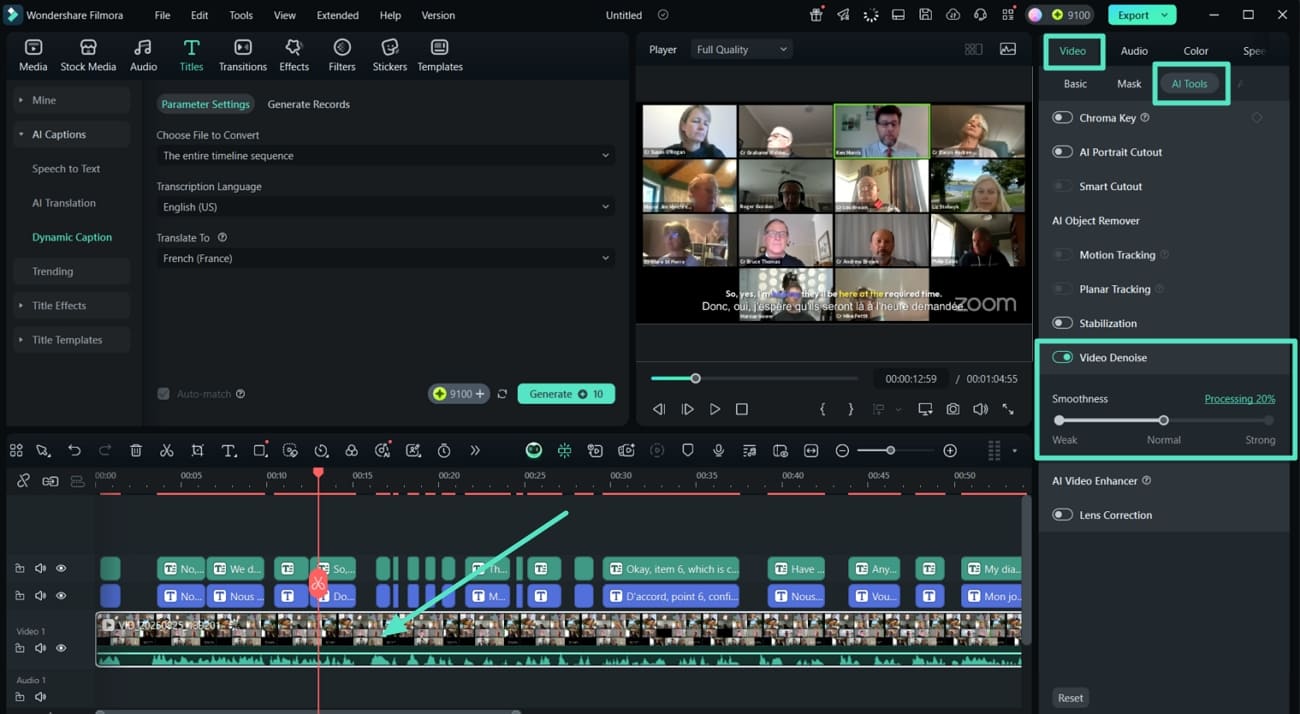
Task: Click the Generate button
Action: point(566,394)
